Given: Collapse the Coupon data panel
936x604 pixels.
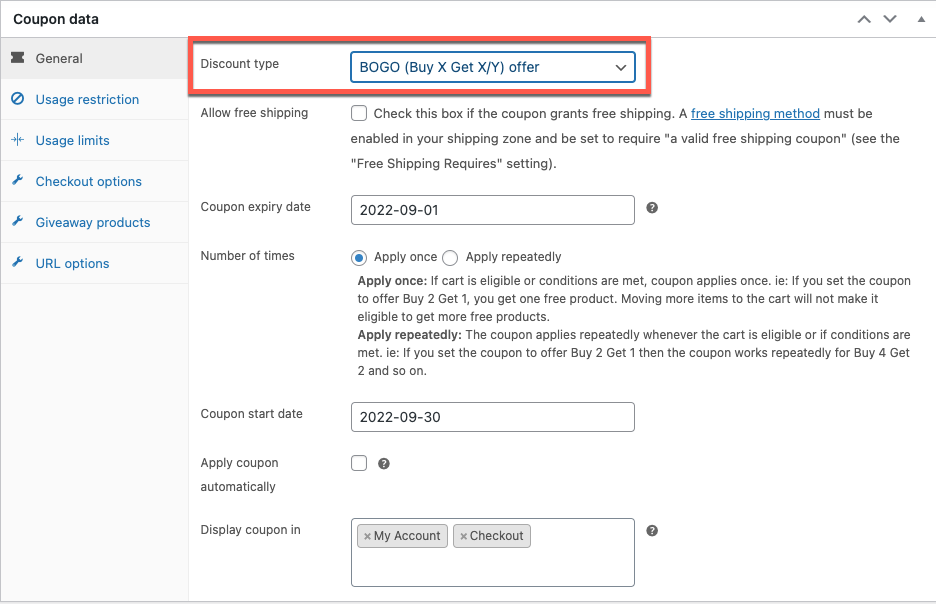Looking at the screenshot, I should (x=921, y=19).
